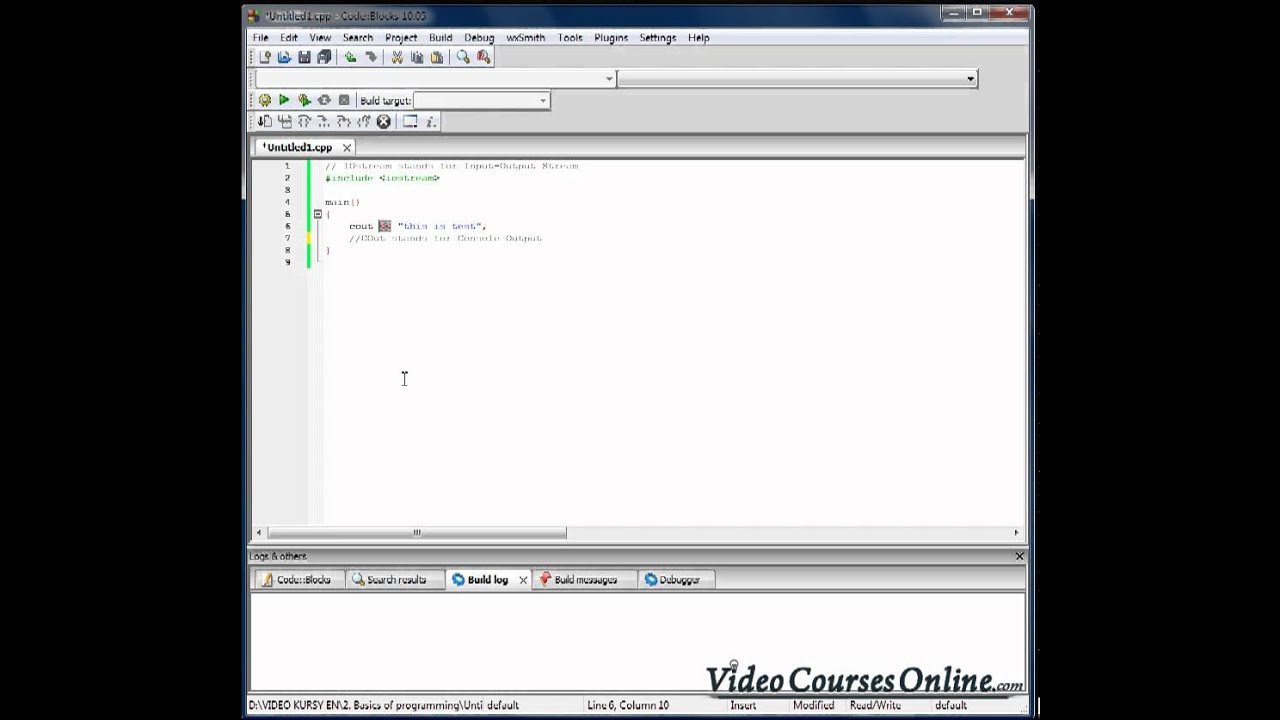Image resolution: width=1280 pixels, height=720 pixels.
Task: Click the Replace icon in toolbar
Action: 484,58
